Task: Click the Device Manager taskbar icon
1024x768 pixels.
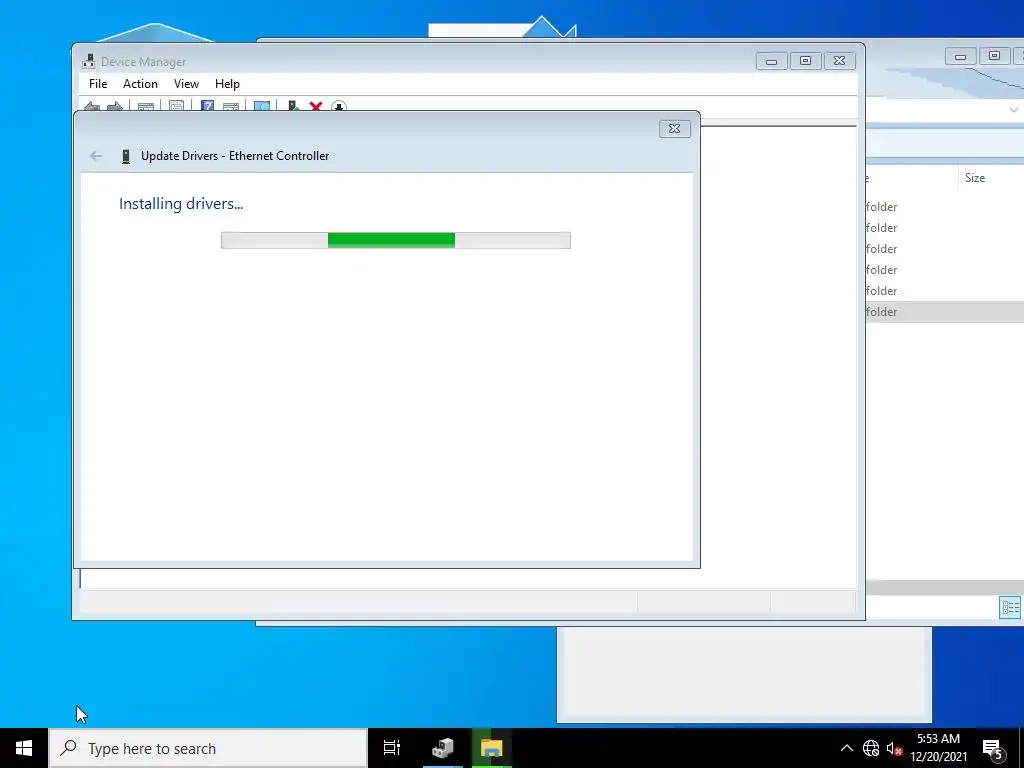Action: coord(443,748)
